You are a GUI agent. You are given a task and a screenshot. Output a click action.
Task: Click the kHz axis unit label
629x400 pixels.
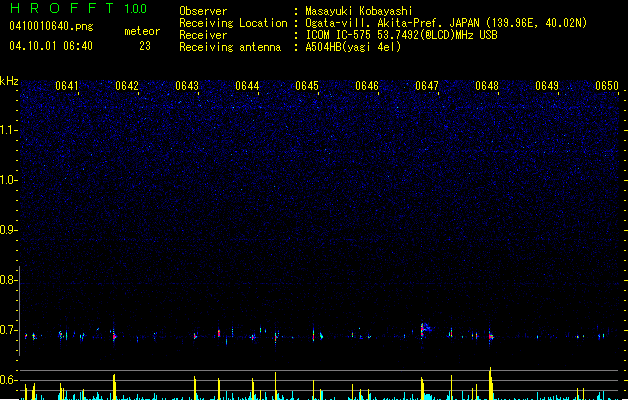[x=9, y=81]
